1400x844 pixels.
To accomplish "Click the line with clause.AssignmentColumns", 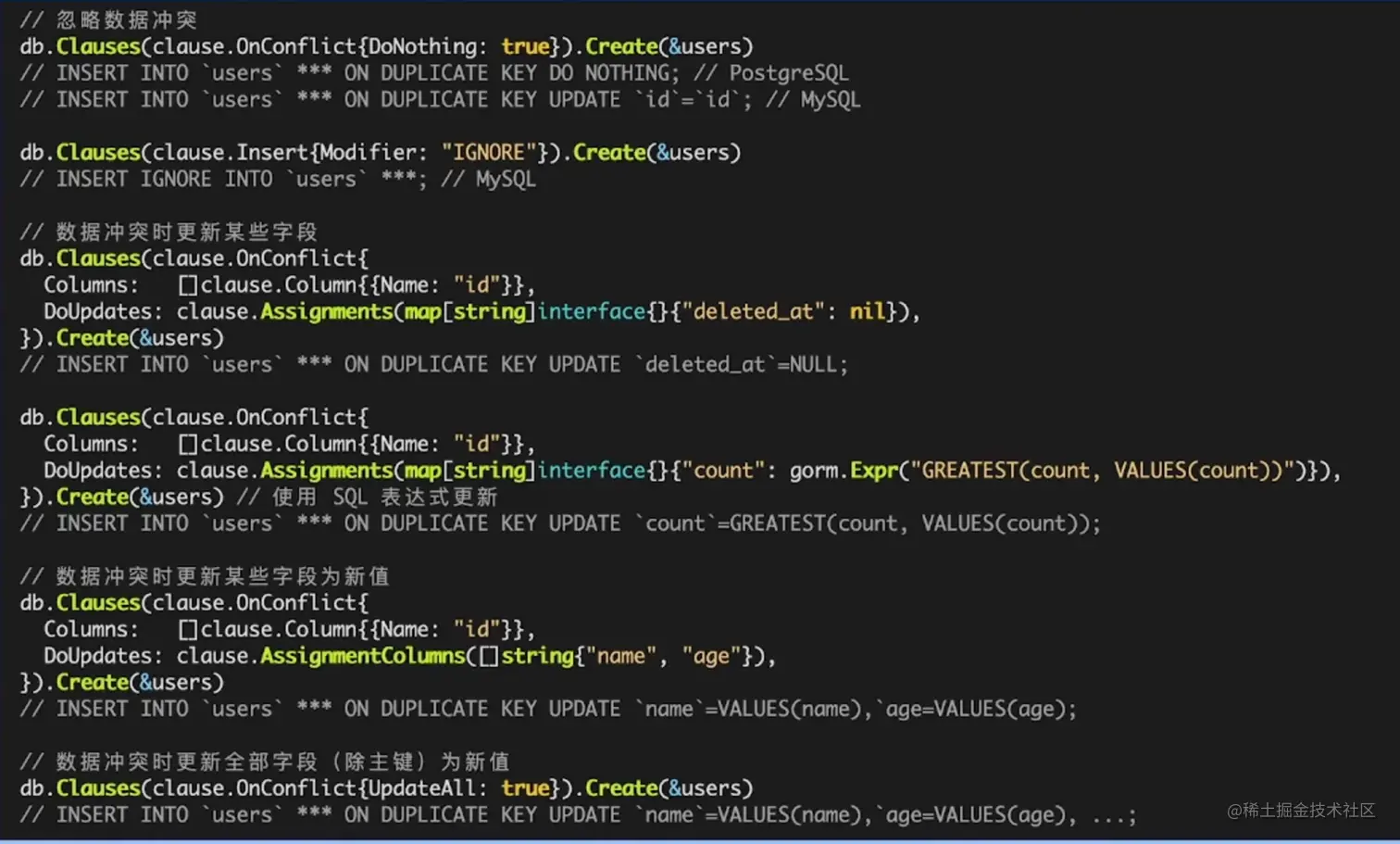I will click(409, 656).
